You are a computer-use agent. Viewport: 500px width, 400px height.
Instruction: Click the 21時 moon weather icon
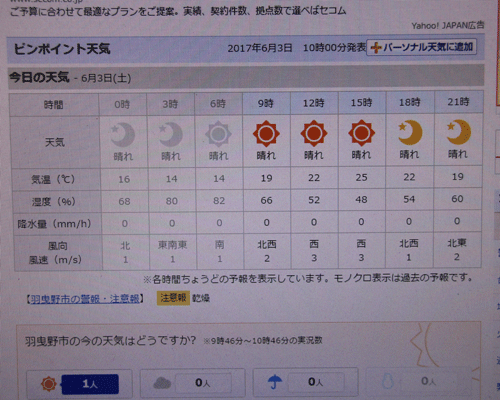click(458, 132)
